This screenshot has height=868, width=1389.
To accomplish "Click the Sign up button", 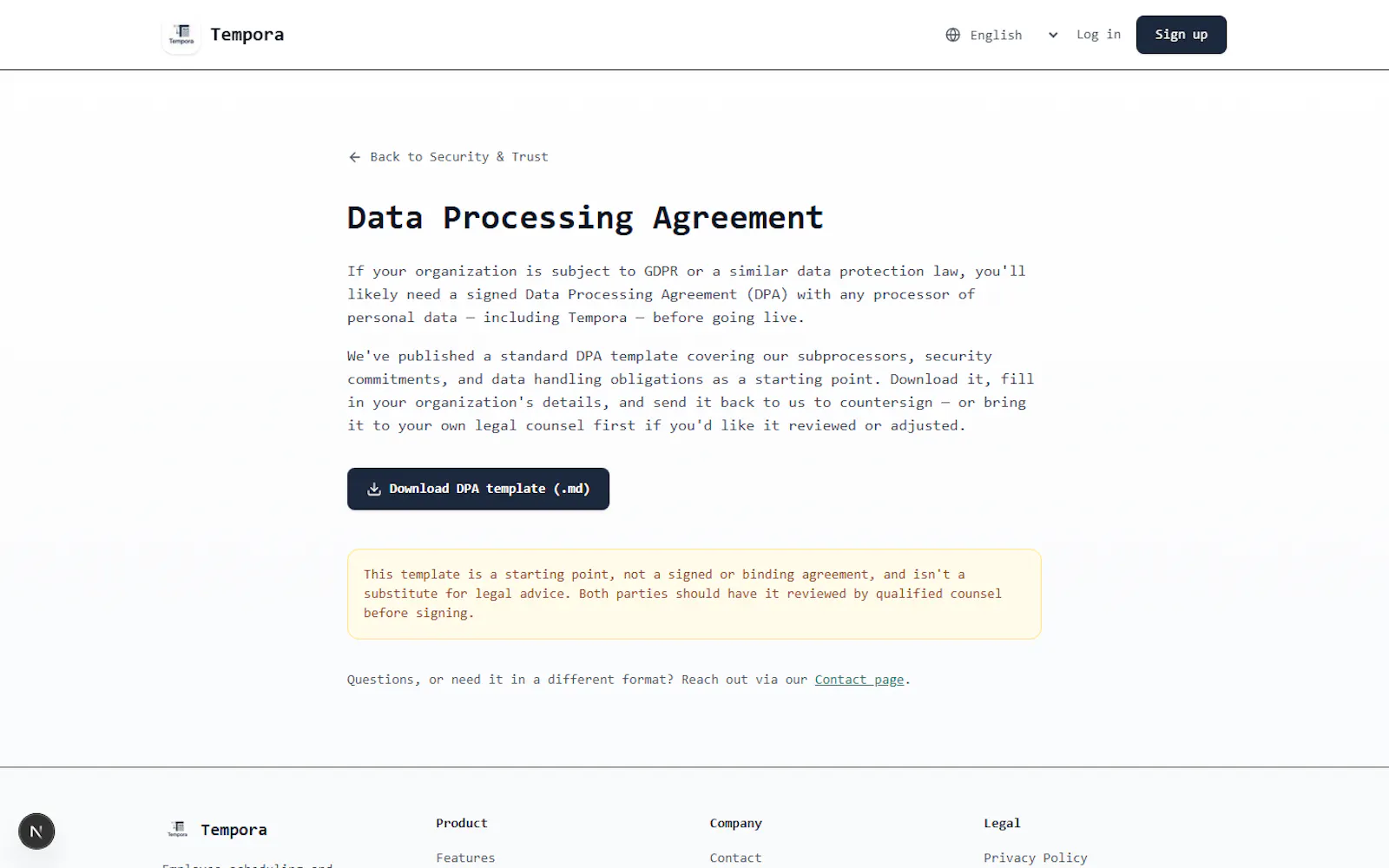I will pyautogui.click(x=1181, y=35).
